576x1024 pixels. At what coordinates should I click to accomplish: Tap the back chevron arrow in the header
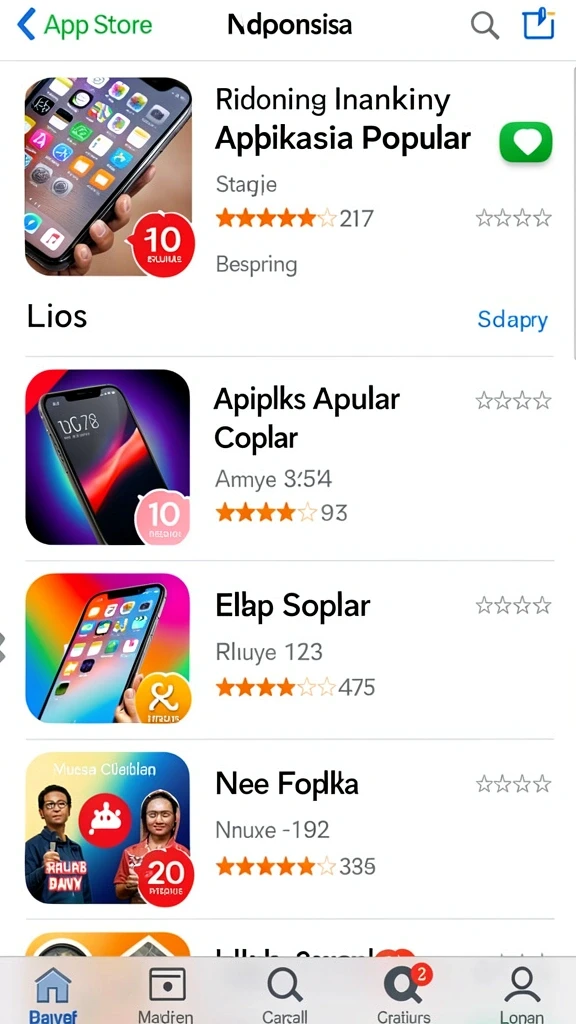[25, 25]
